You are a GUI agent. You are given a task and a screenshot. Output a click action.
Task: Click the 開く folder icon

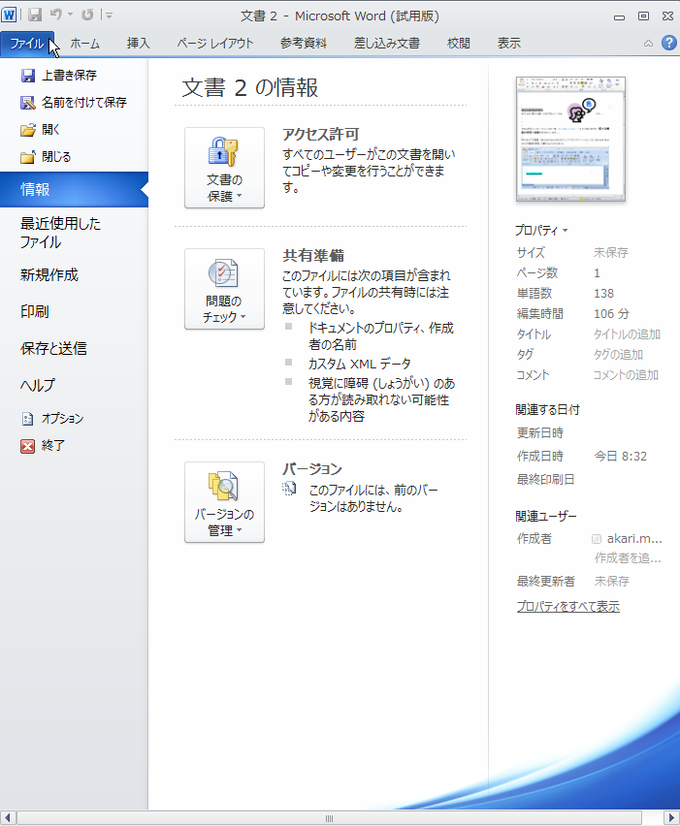point(28,130)
